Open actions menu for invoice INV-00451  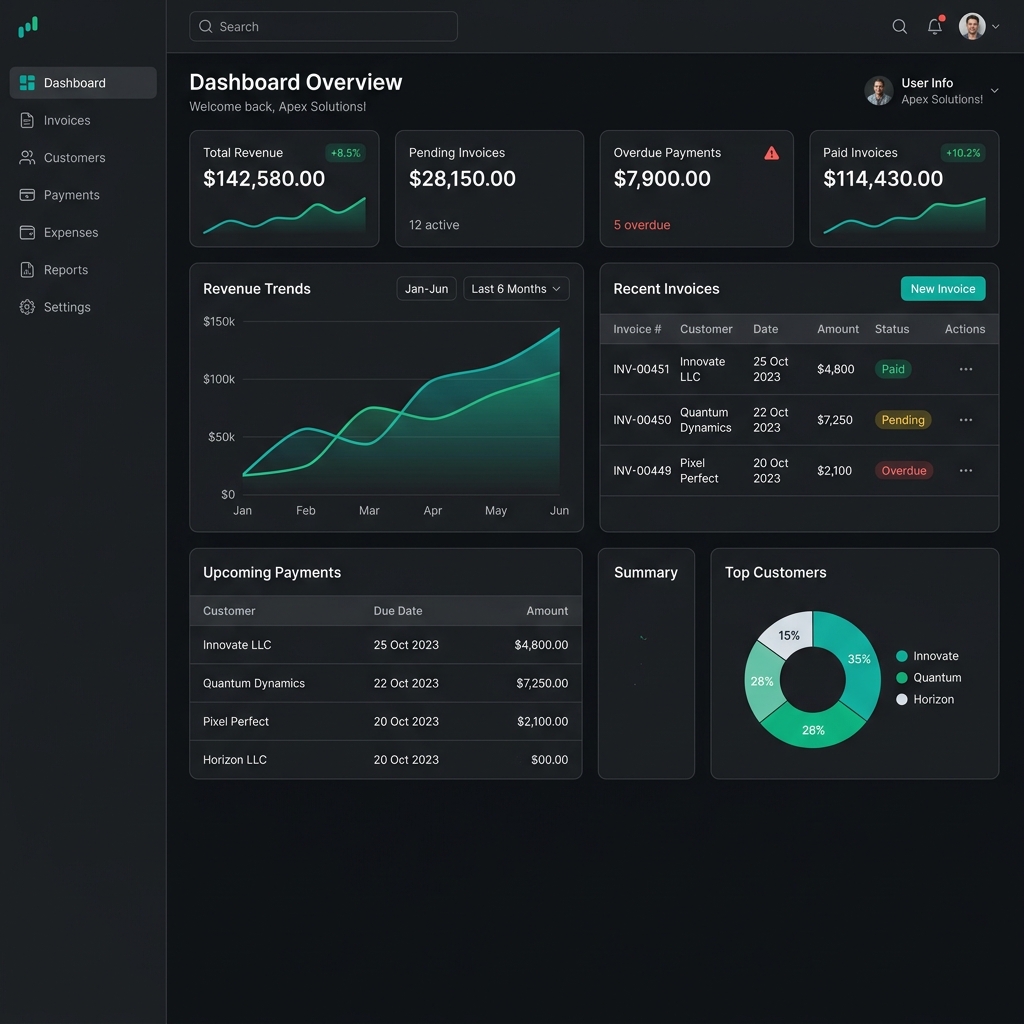965,369
